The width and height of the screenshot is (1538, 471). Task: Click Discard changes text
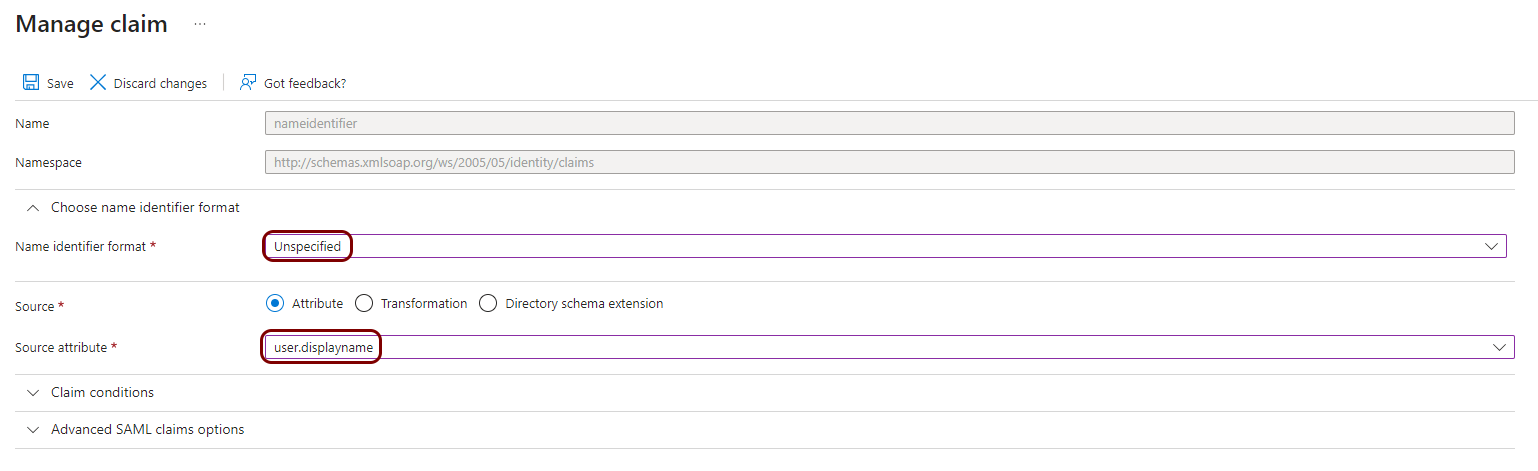[160, 84]
